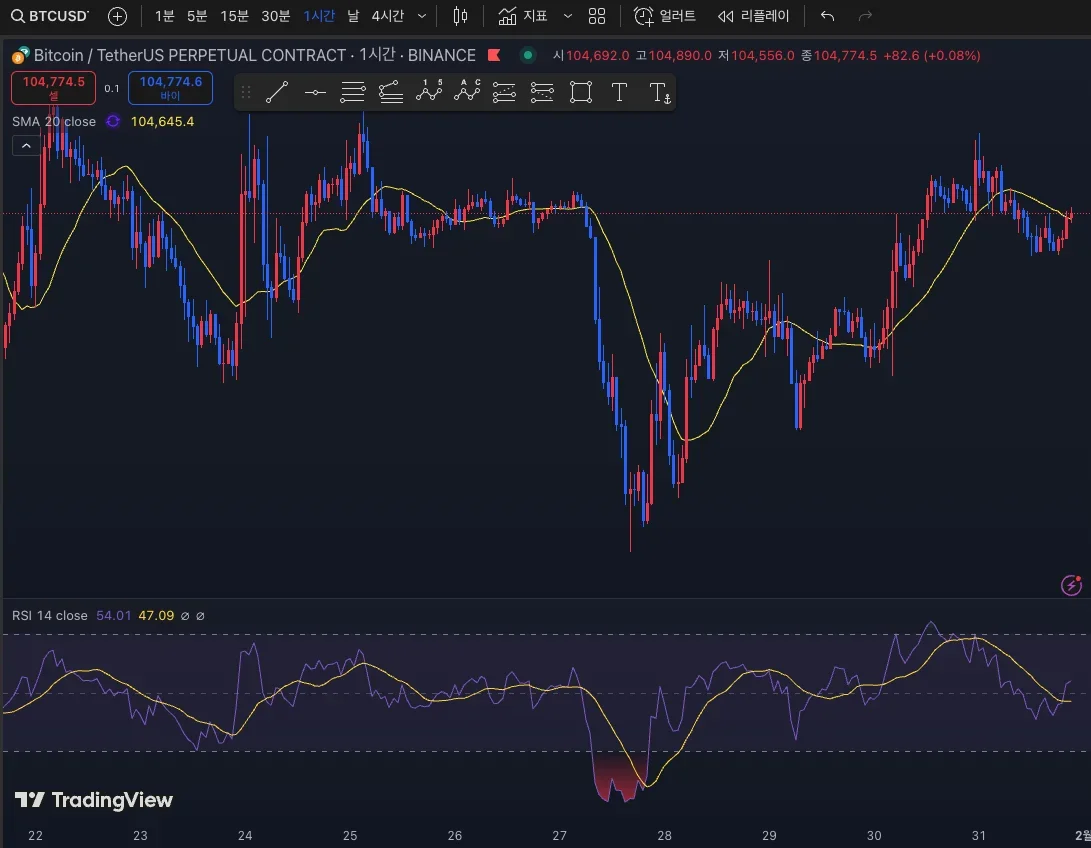
Task: Create an alert with 얼러트
Action: coord(664,16)
